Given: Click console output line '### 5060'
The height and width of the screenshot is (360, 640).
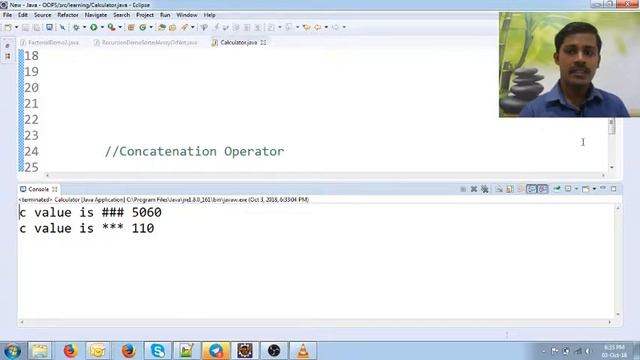Looking at the screenshot, I should point(91,213).
